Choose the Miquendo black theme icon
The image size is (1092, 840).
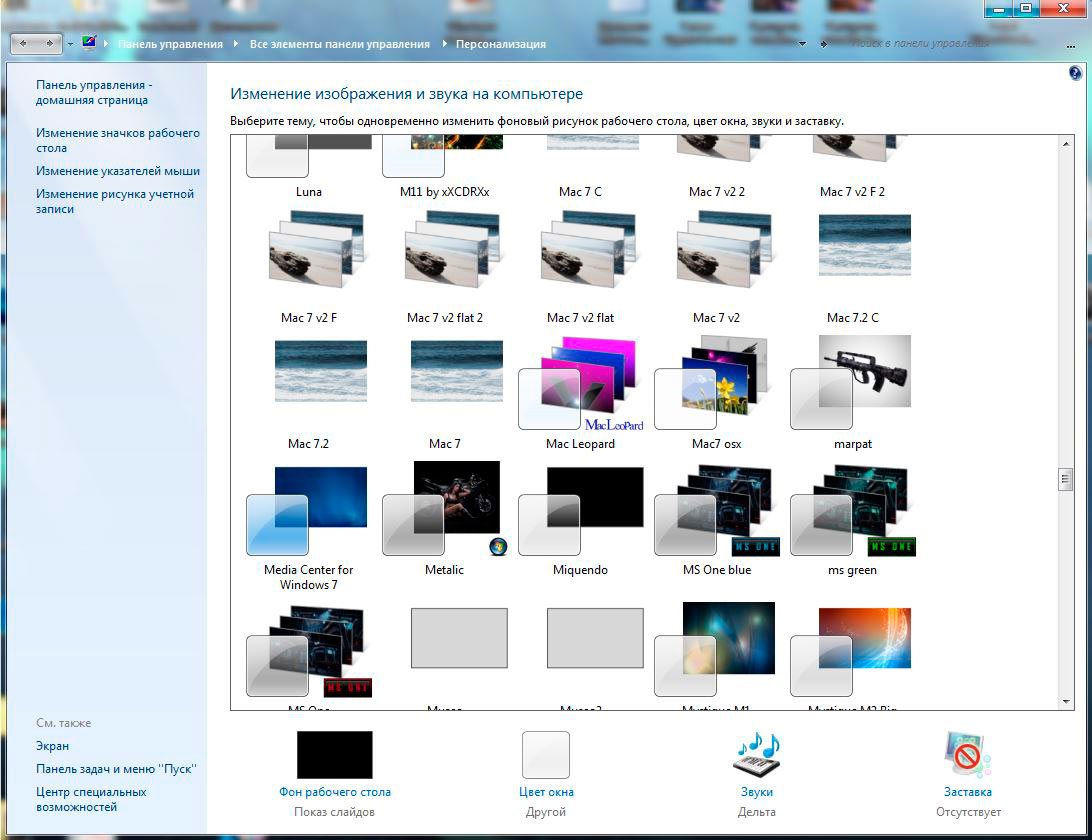tap(581, 511)
